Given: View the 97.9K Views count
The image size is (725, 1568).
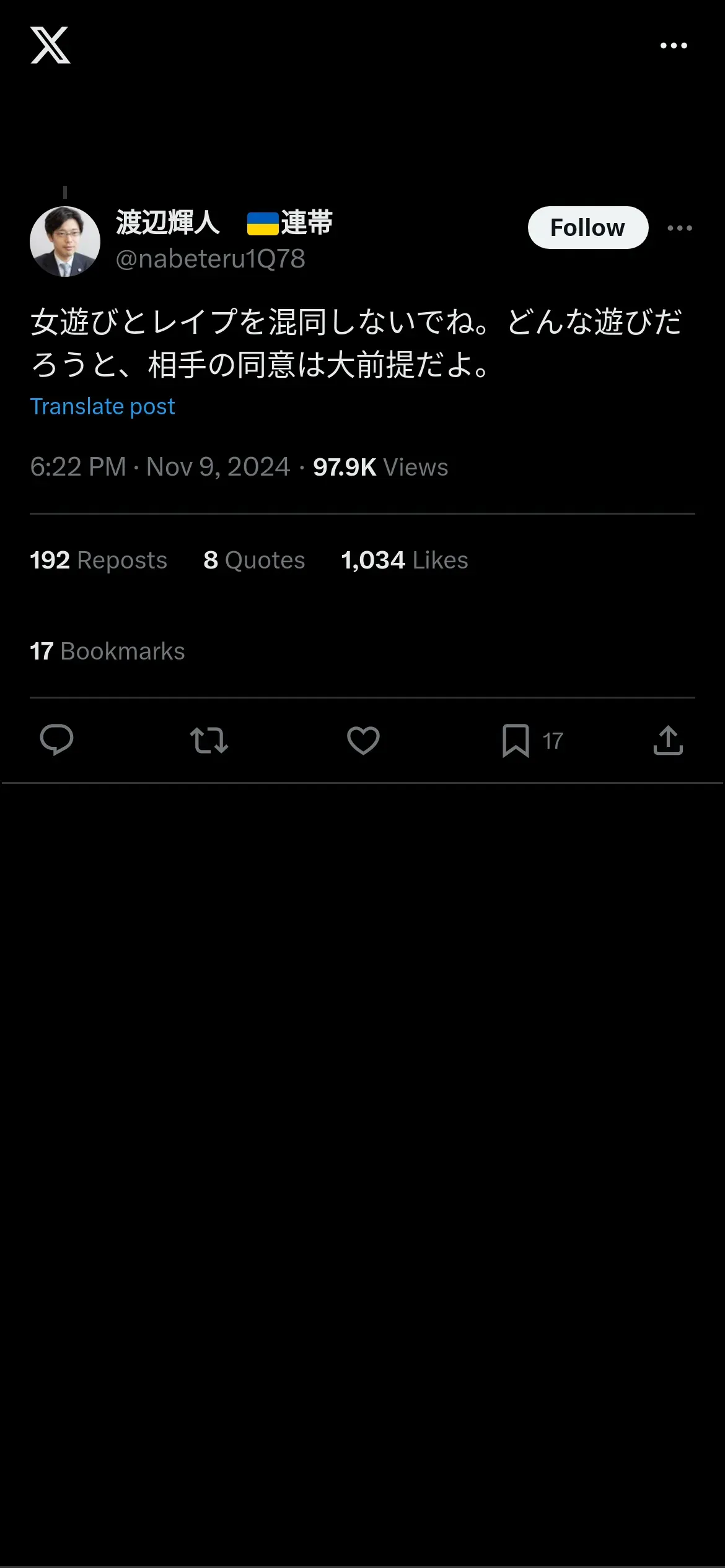Looking at the screenshot, I should [x=380, y=467].
